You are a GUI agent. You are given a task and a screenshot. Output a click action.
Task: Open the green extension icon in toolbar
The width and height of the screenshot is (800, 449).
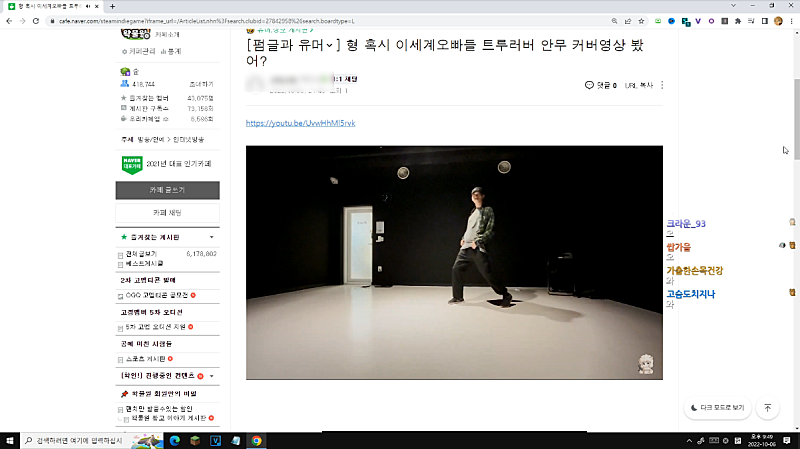(x=658, y=21)
